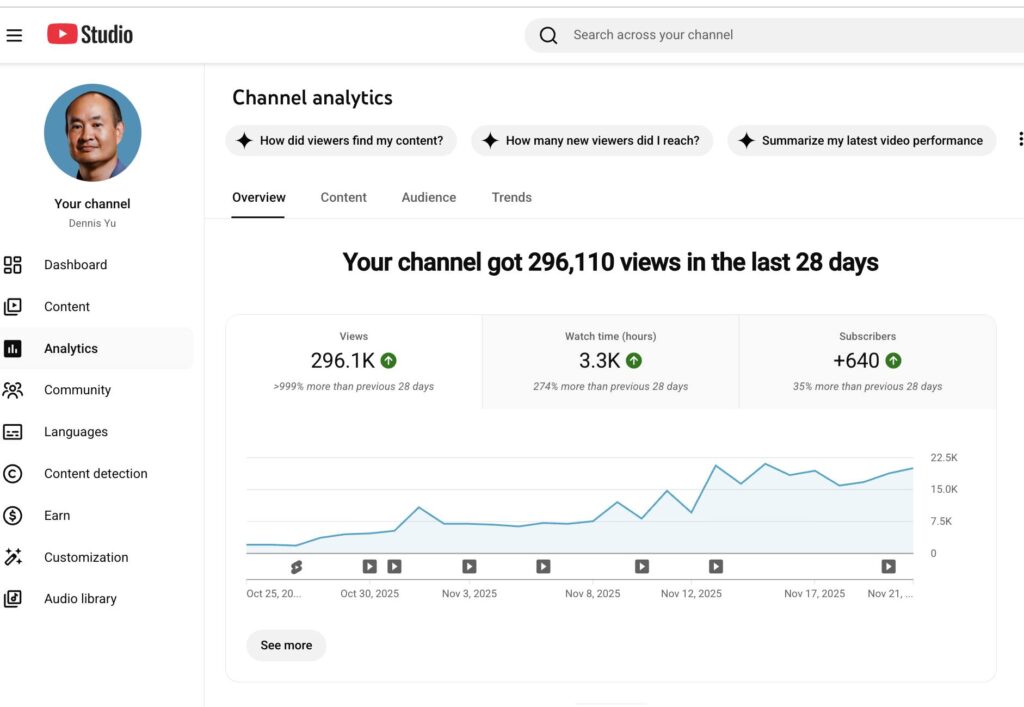Viewport: 1024px width, 707px height.
Task: Open Community section icon
Action: tap(13, 390)
